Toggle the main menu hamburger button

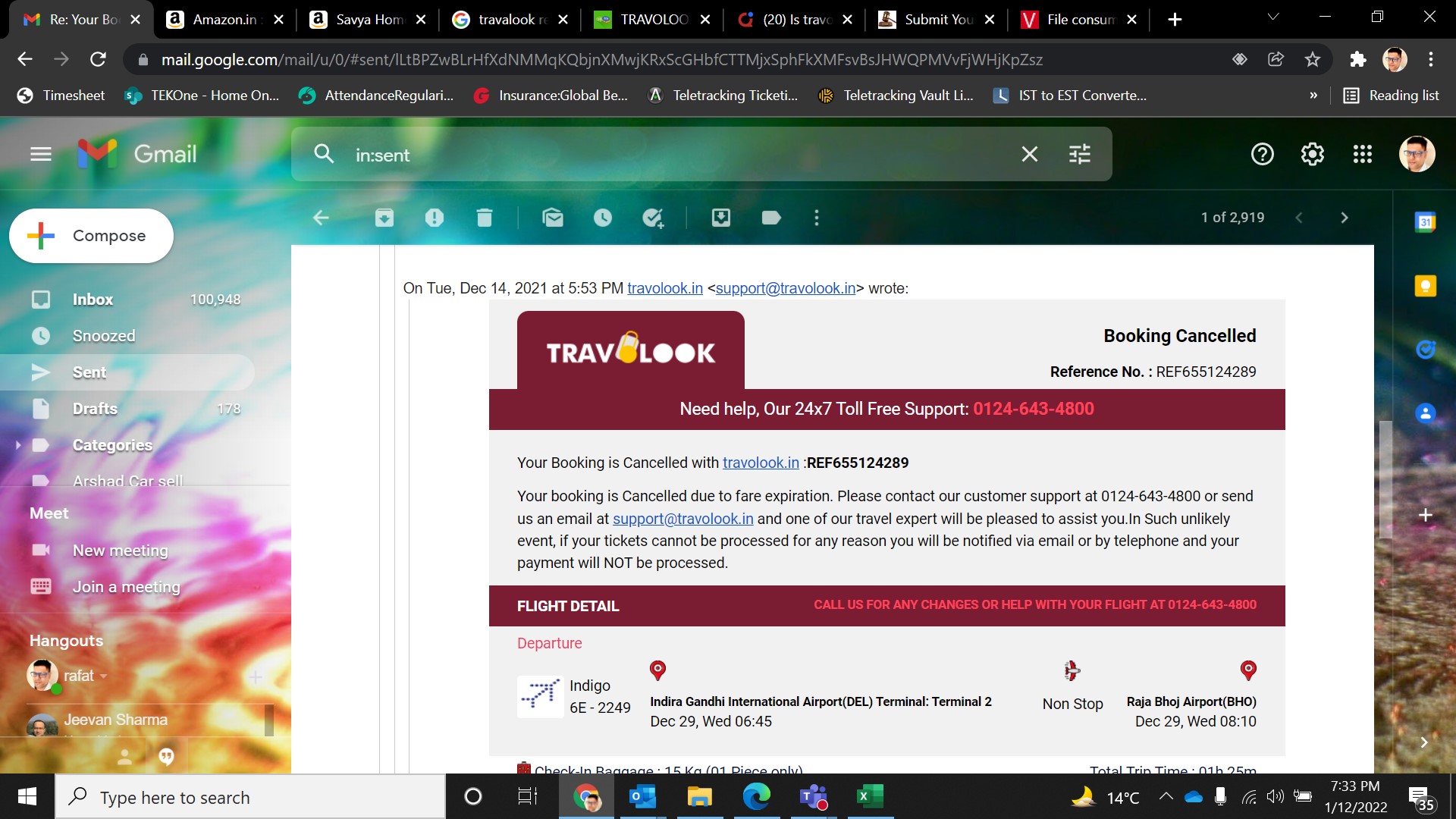click(x=41, y=155)
